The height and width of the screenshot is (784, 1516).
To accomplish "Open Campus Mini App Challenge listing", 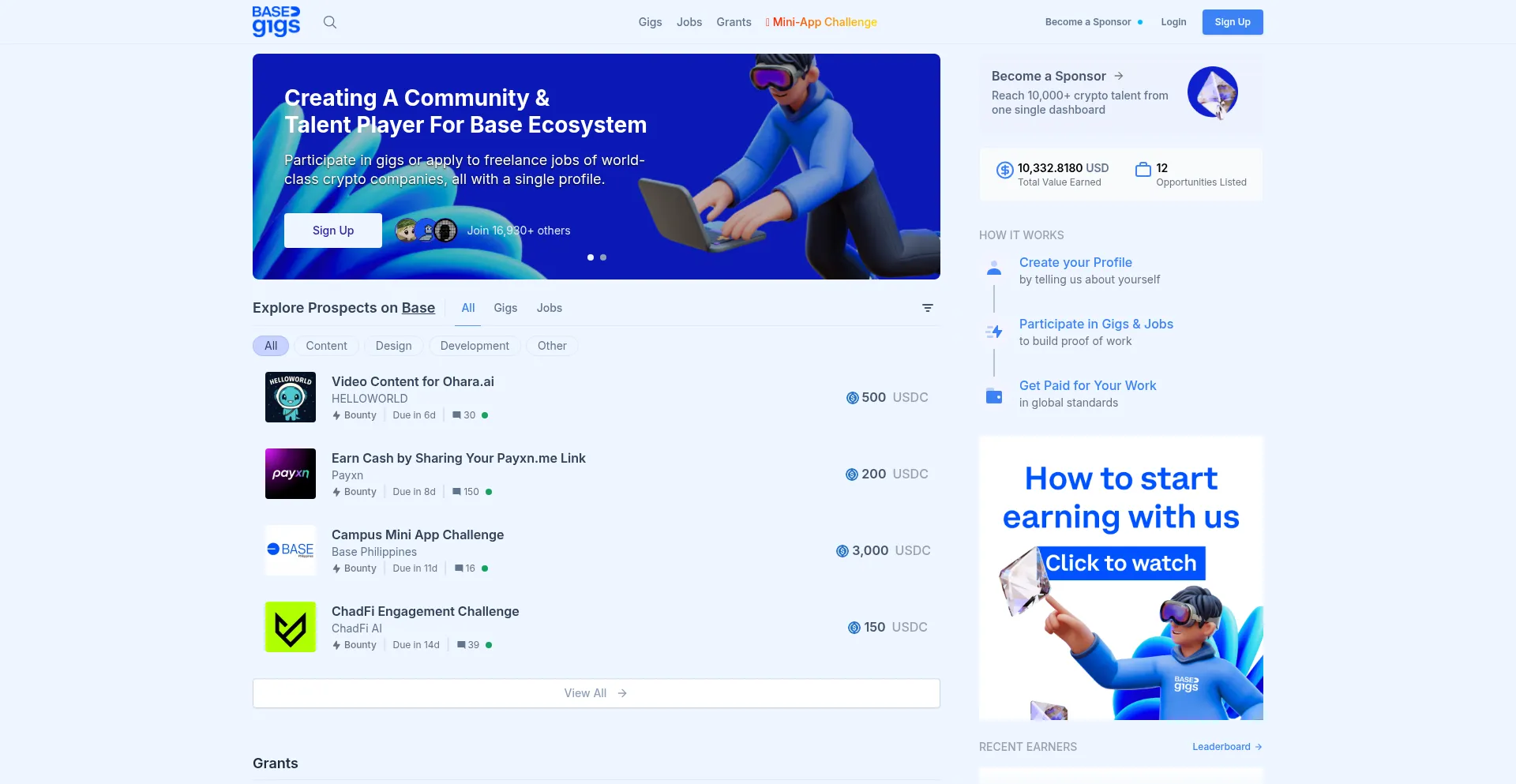I will coord(418,535).
